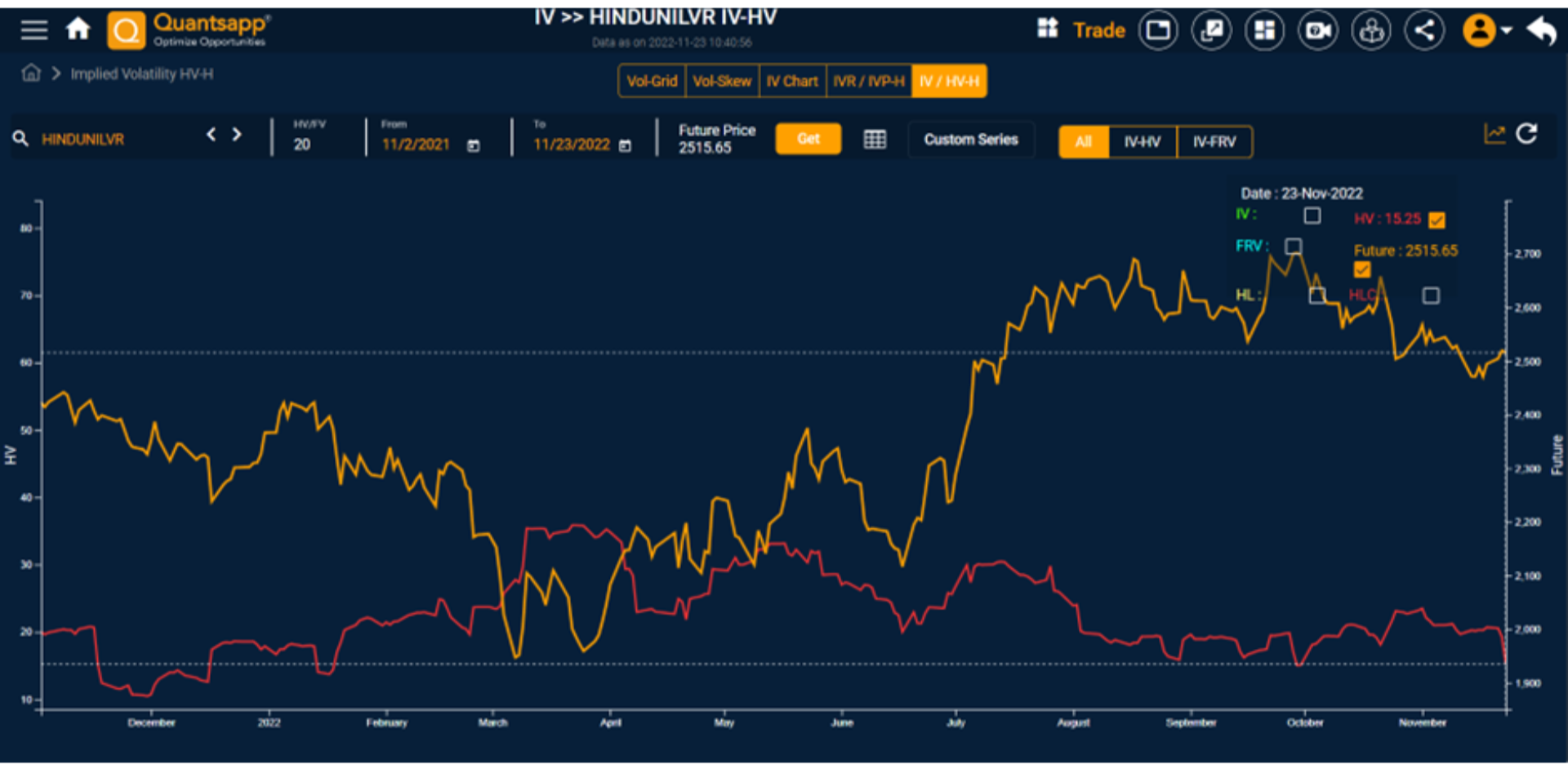Open the hamburger navigation menu
Image resolution: width=1568 pixels, height=769 pixels.
coord(33,29)
